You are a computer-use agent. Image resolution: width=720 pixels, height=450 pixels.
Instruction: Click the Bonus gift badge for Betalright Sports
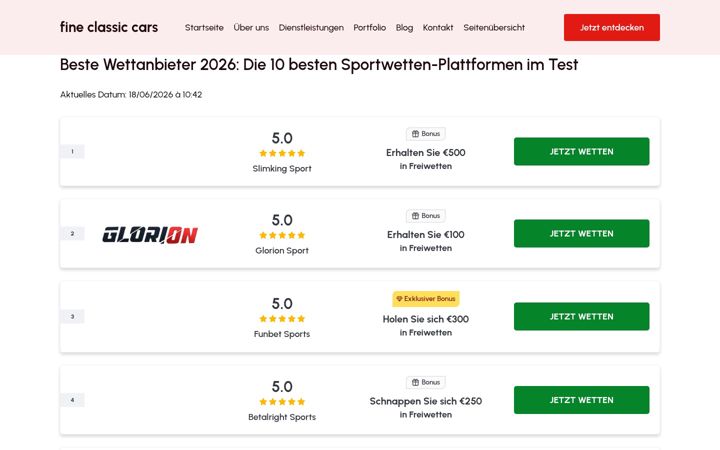pos(426,382)
